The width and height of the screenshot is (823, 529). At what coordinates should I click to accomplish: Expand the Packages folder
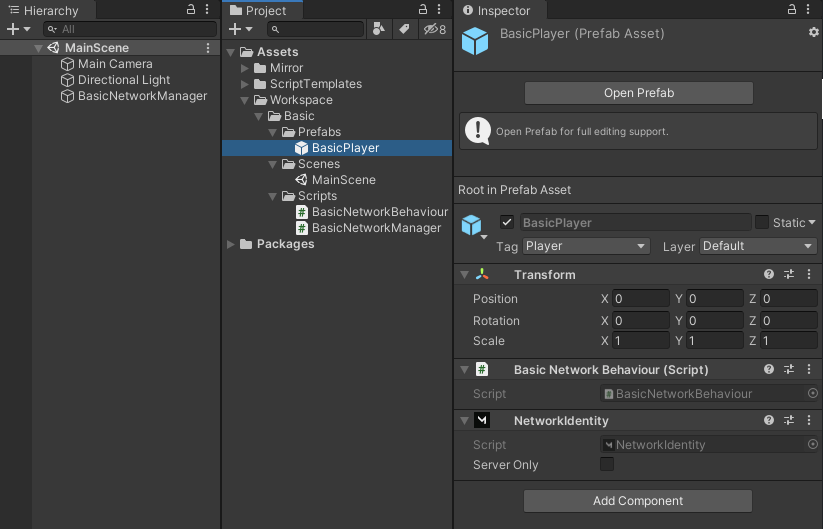[230, 244]
